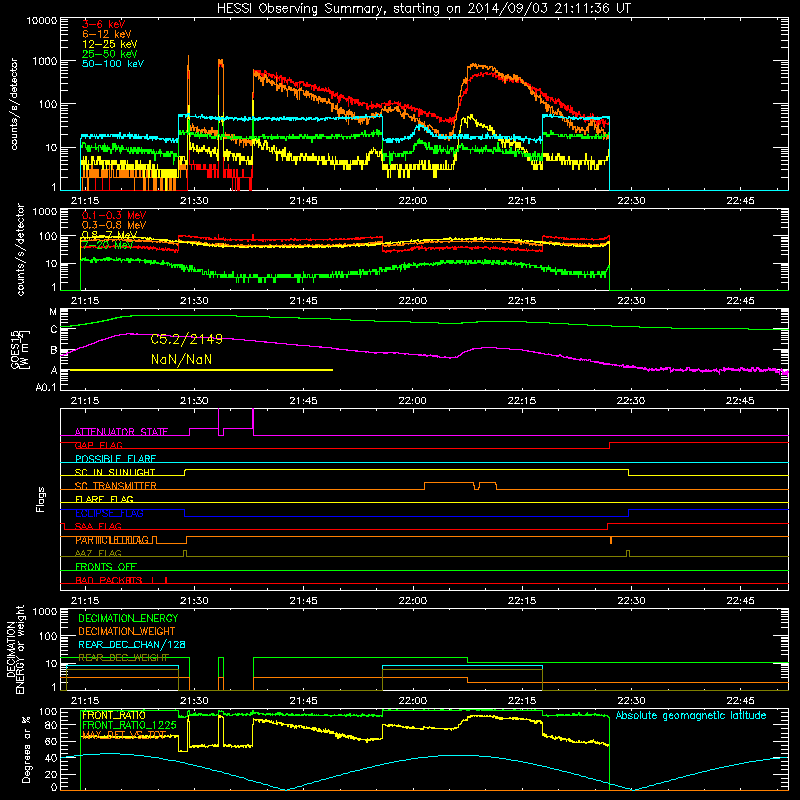This screenshot has height=800, width=800.
Task: Click the HESSI Observing Summary title
Action: point(423,8)
